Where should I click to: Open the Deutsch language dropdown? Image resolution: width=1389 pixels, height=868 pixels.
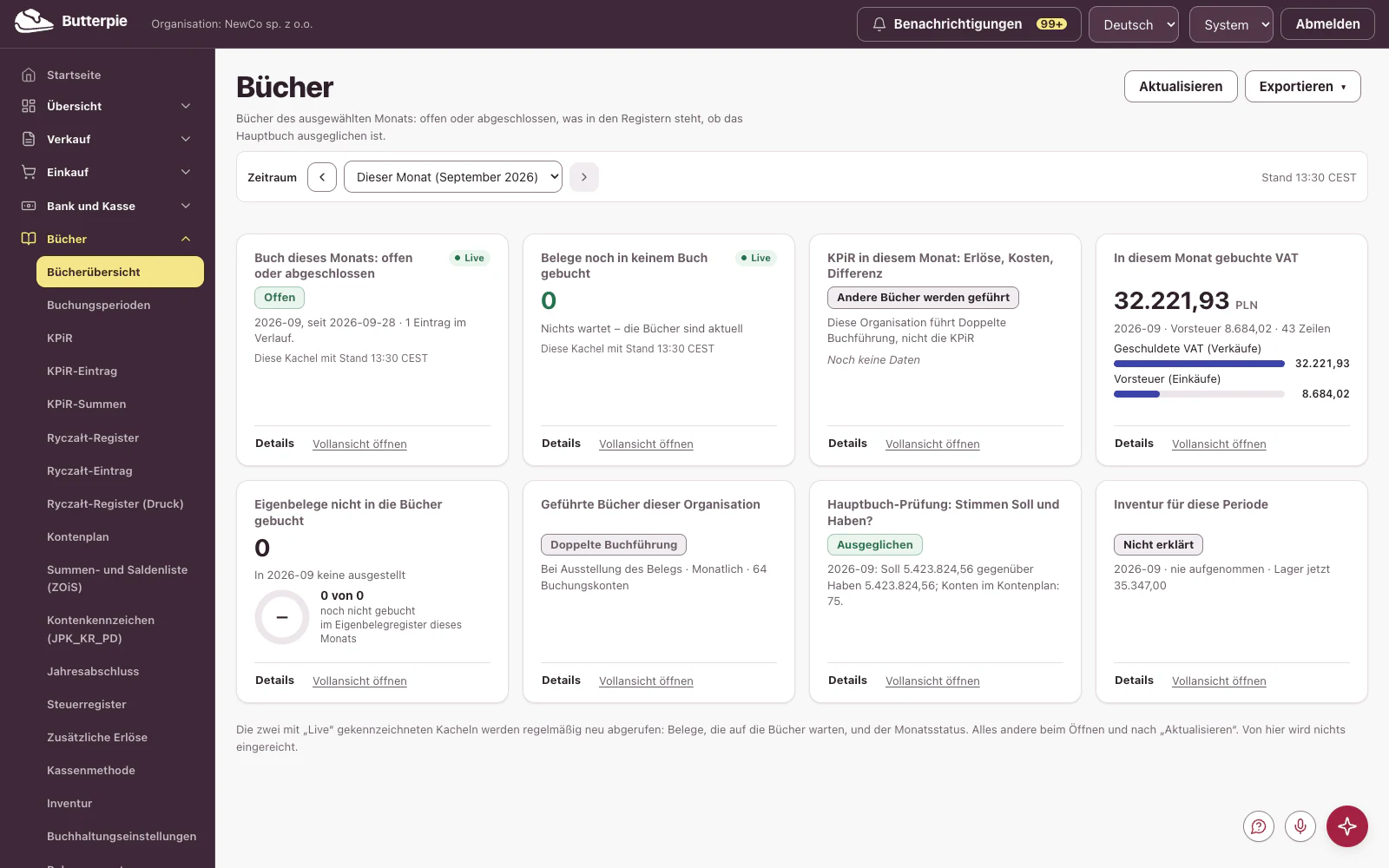click(1134, 24)
